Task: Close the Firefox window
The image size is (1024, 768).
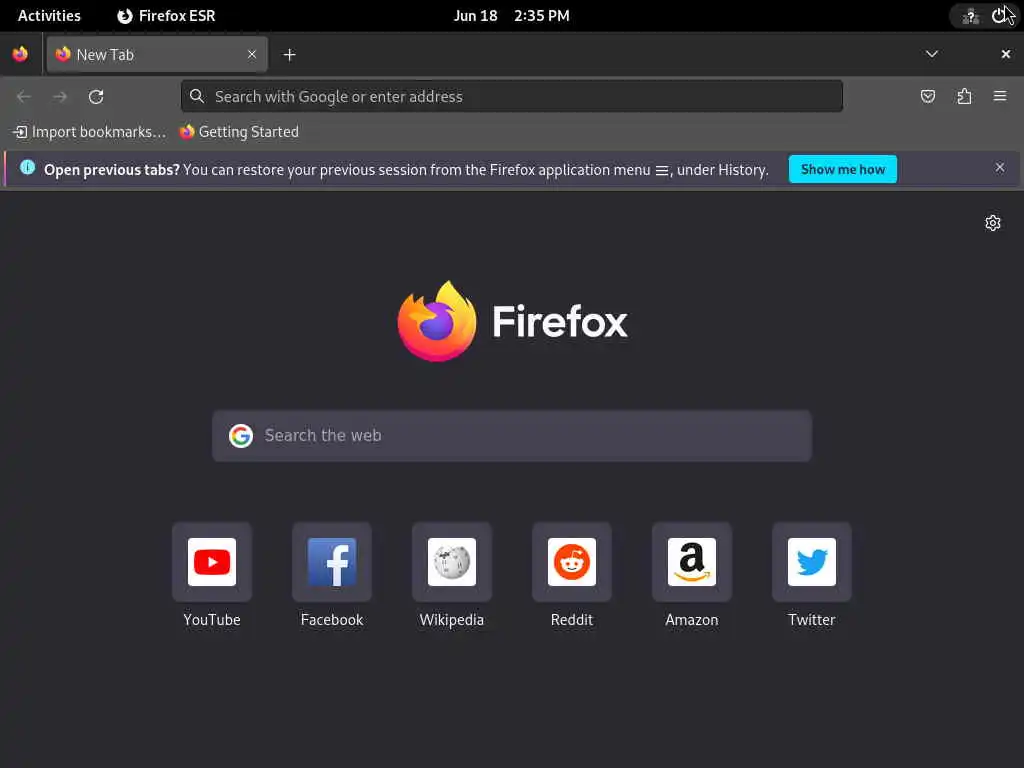Action: point(1006,54)
